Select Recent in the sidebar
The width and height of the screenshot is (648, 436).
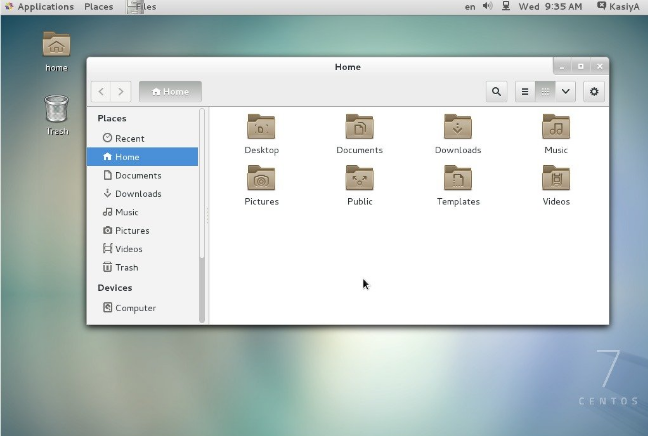(143, 138)
